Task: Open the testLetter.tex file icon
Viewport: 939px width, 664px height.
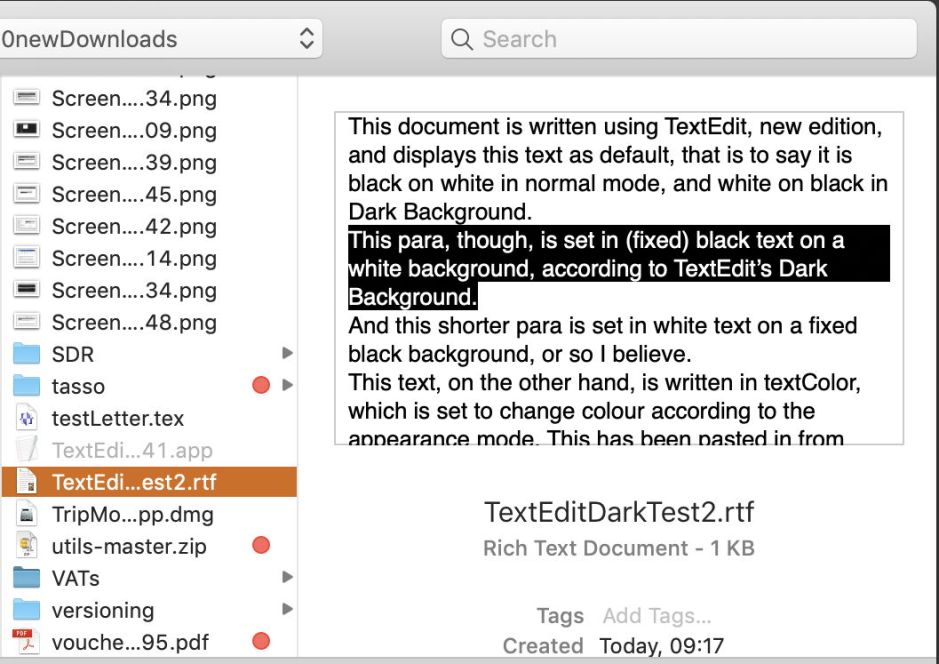Action: pos(29,418)
